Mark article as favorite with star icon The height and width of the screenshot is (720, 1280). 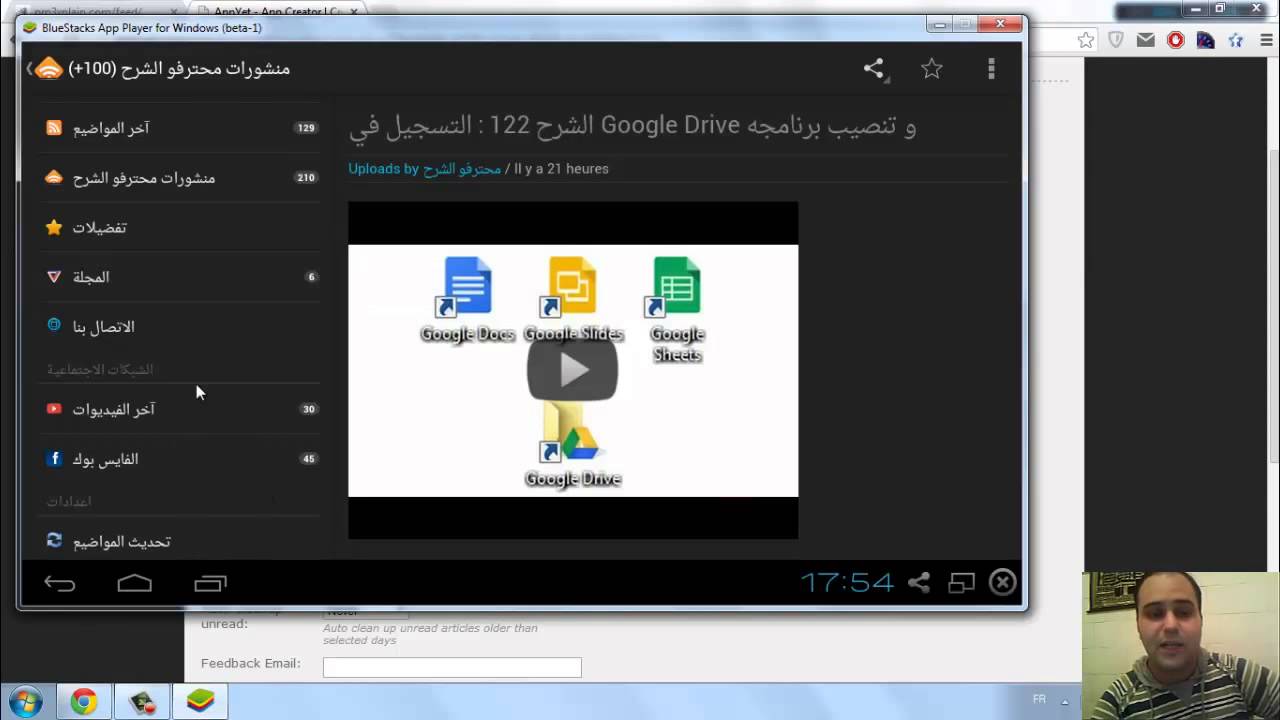point(932,68)
